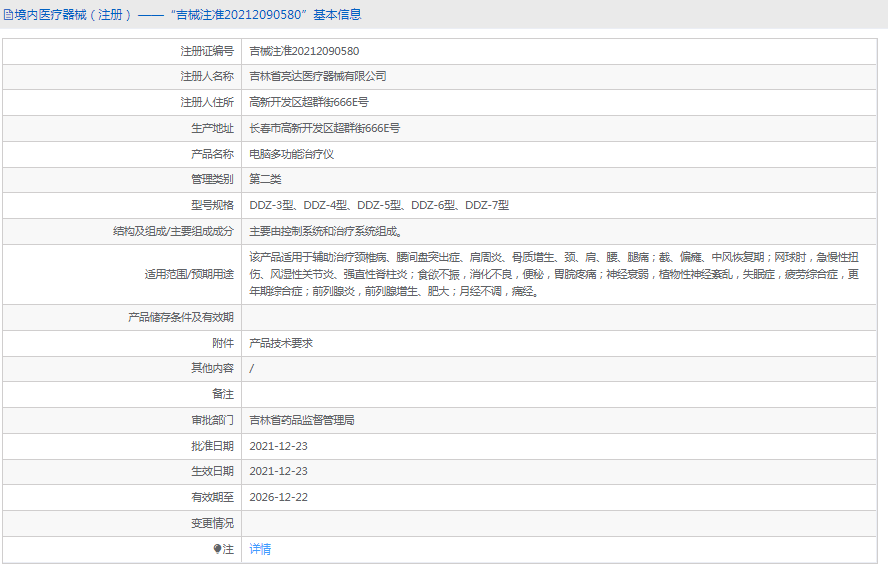Click the 审批部门 label

tap(212, 420)
